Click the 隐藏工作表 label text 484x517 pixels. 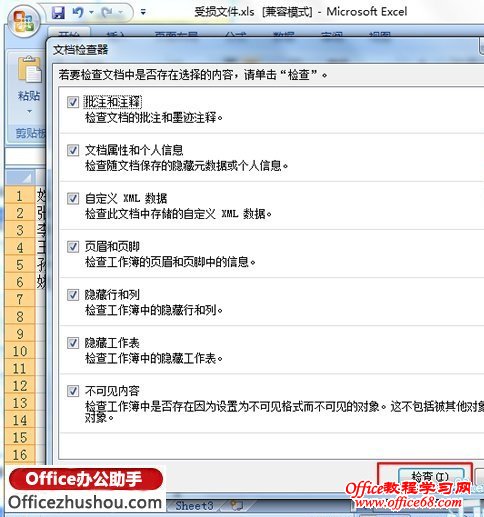click(112, 343)
